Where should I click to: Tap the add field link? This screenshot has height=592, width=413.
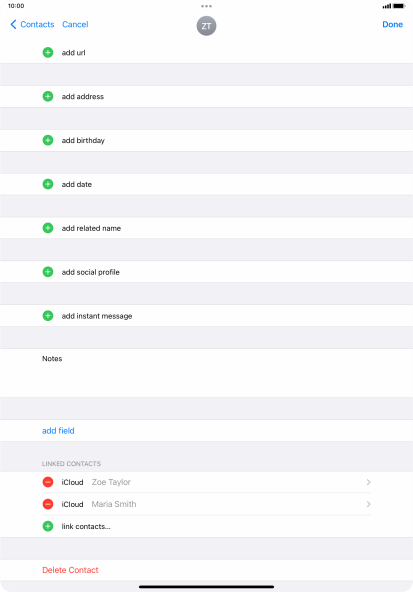tap(58, 430)
